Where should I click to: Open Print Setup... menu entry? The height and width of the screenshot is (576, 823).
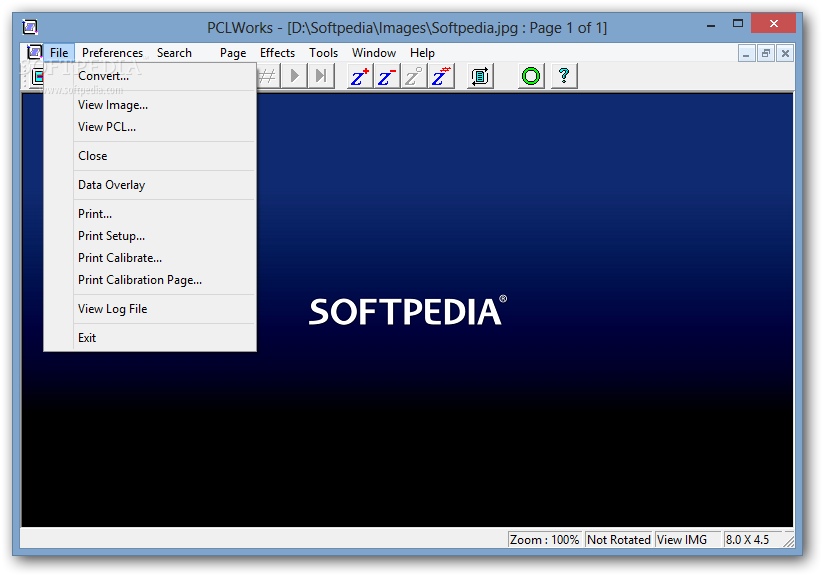coord(150,236)
